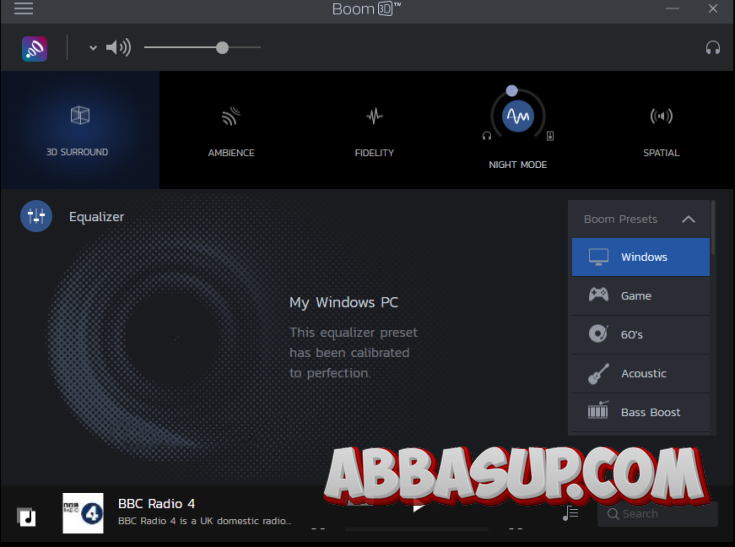Close the Boom 3D window
Screen dimensions: 735x547
point(713,8)
